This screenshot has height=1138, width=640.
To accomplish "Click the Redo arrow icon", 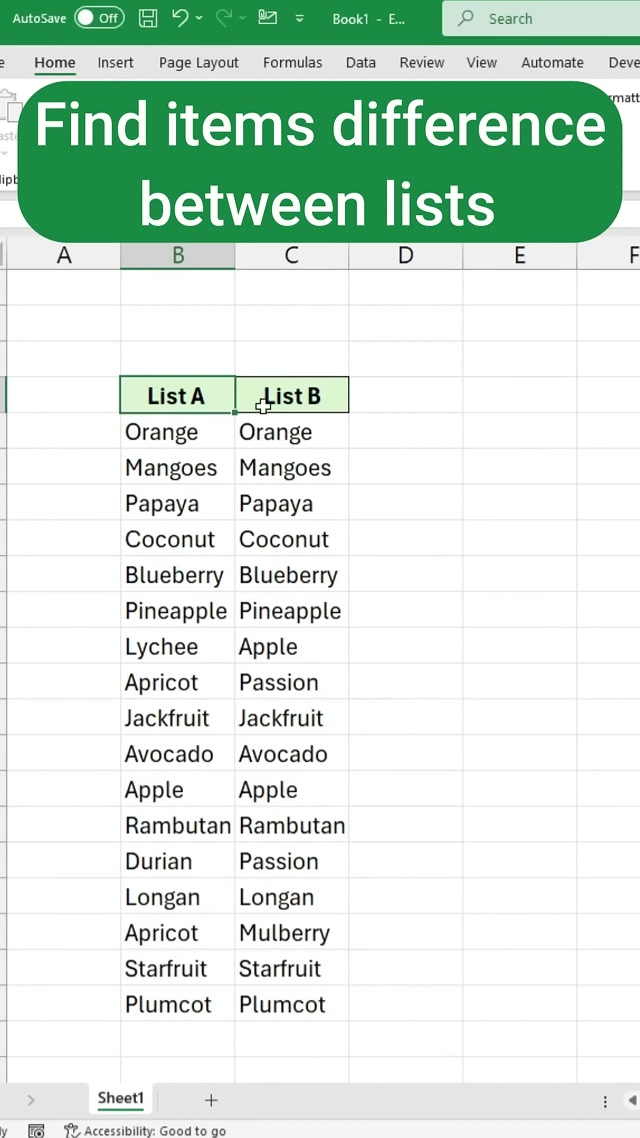I will [224, 18].
